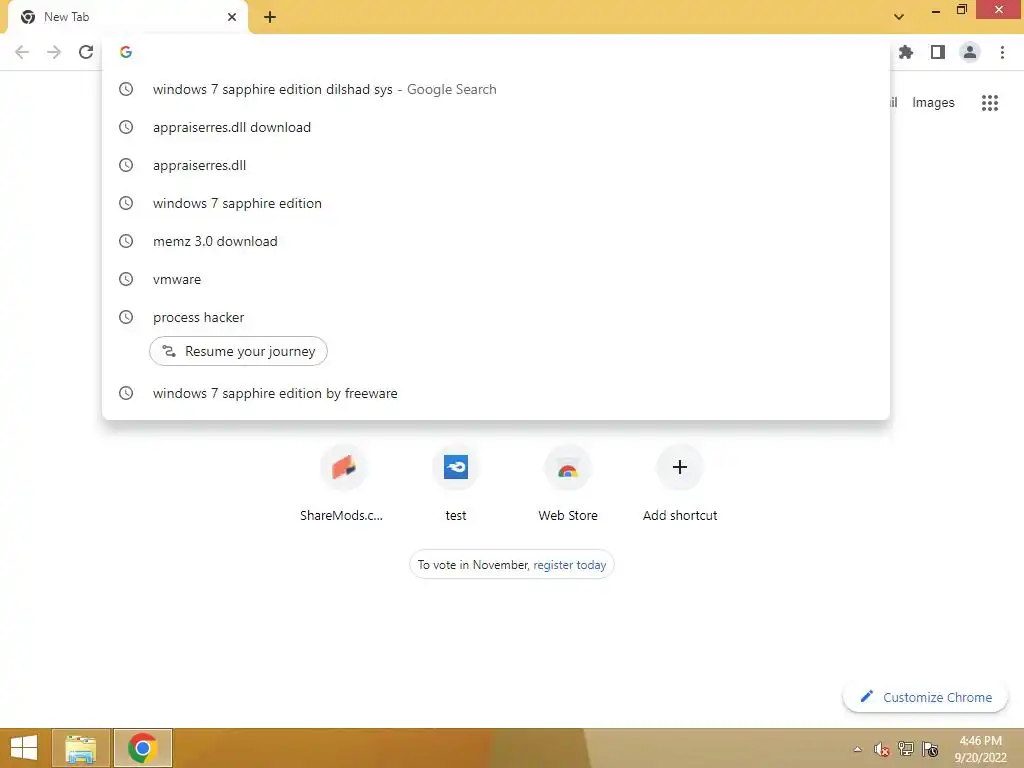
Task: Reload the page with refresh icon
Action: tap(86, 52)
